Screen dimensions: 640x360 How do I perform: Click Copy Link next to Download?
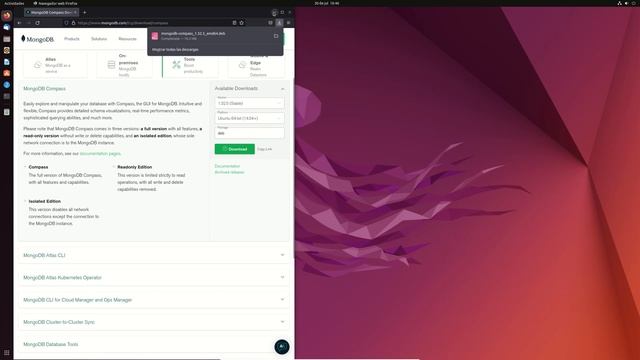264,149
